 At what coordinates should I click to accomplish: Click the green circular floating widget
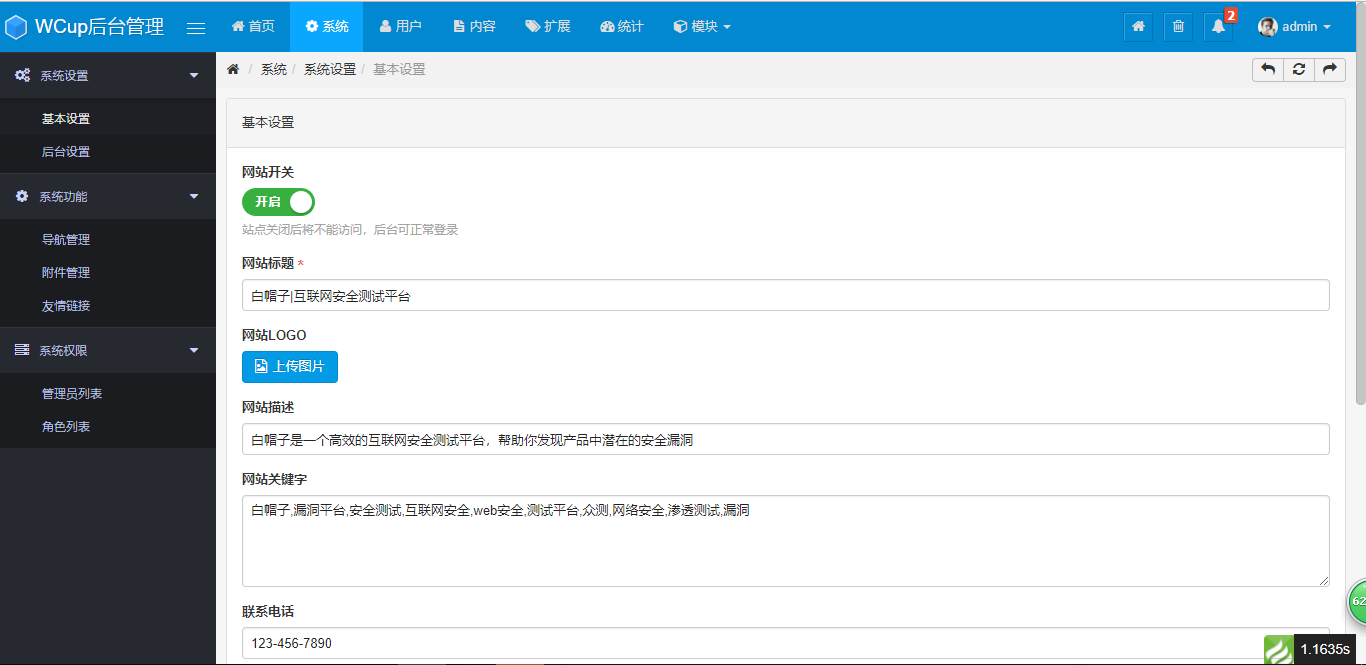pos(1357,601)
